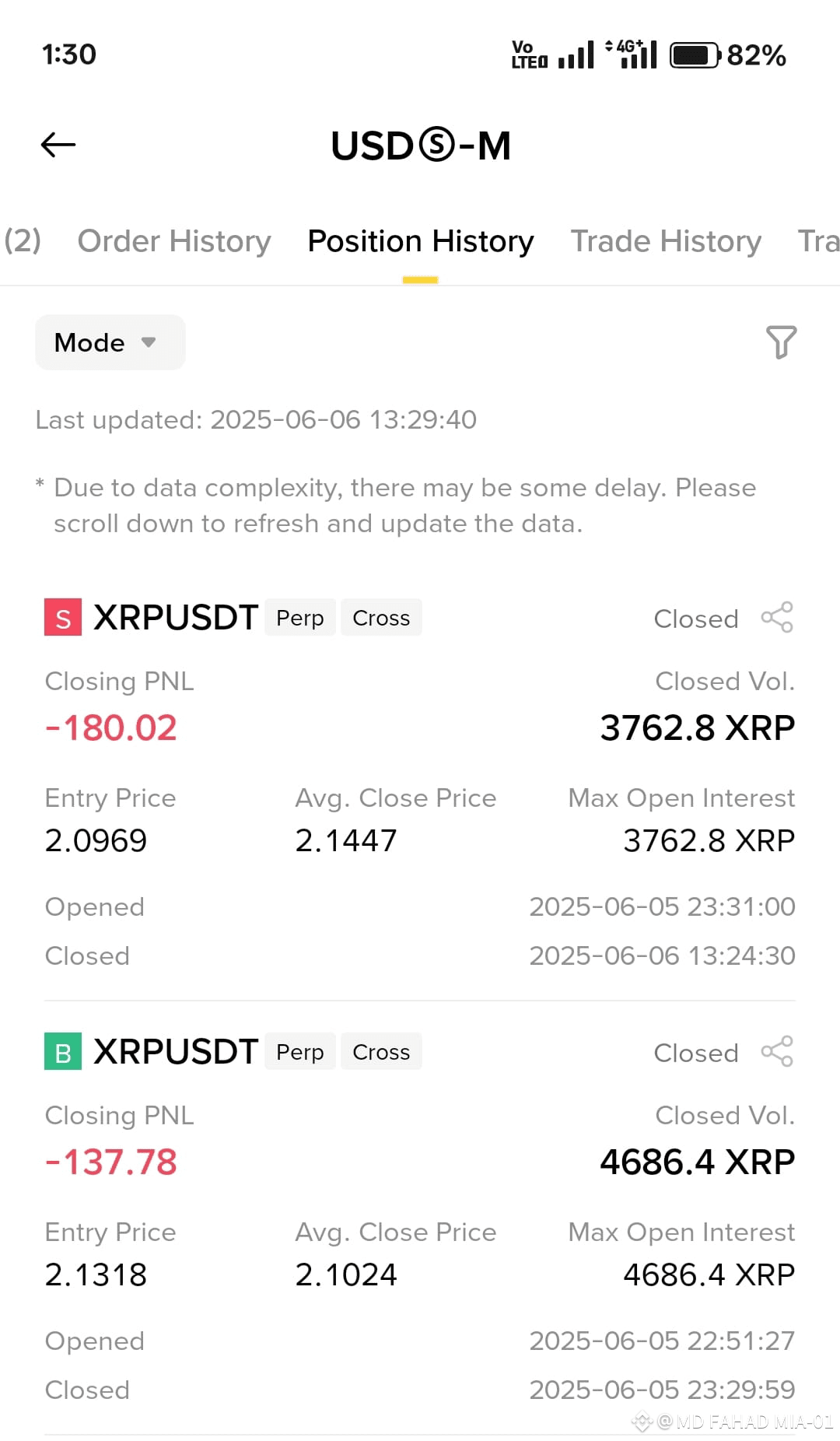Tap the battery status icon
840x1441 pixels.
(695, 55)
